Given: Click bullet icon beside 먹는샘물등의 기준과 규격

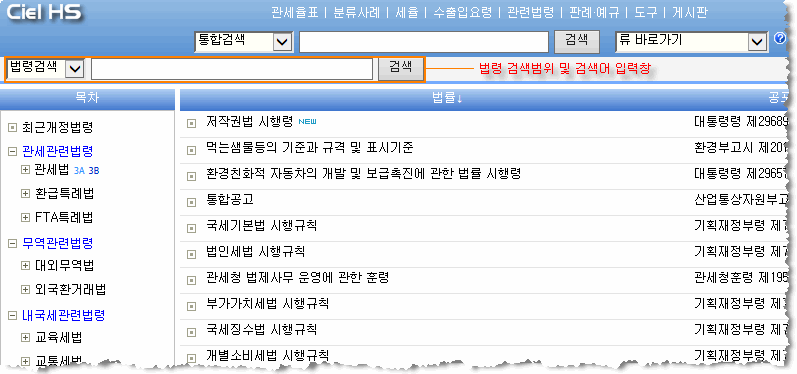Looking at the screenshot, I should (x=191, y=149).
